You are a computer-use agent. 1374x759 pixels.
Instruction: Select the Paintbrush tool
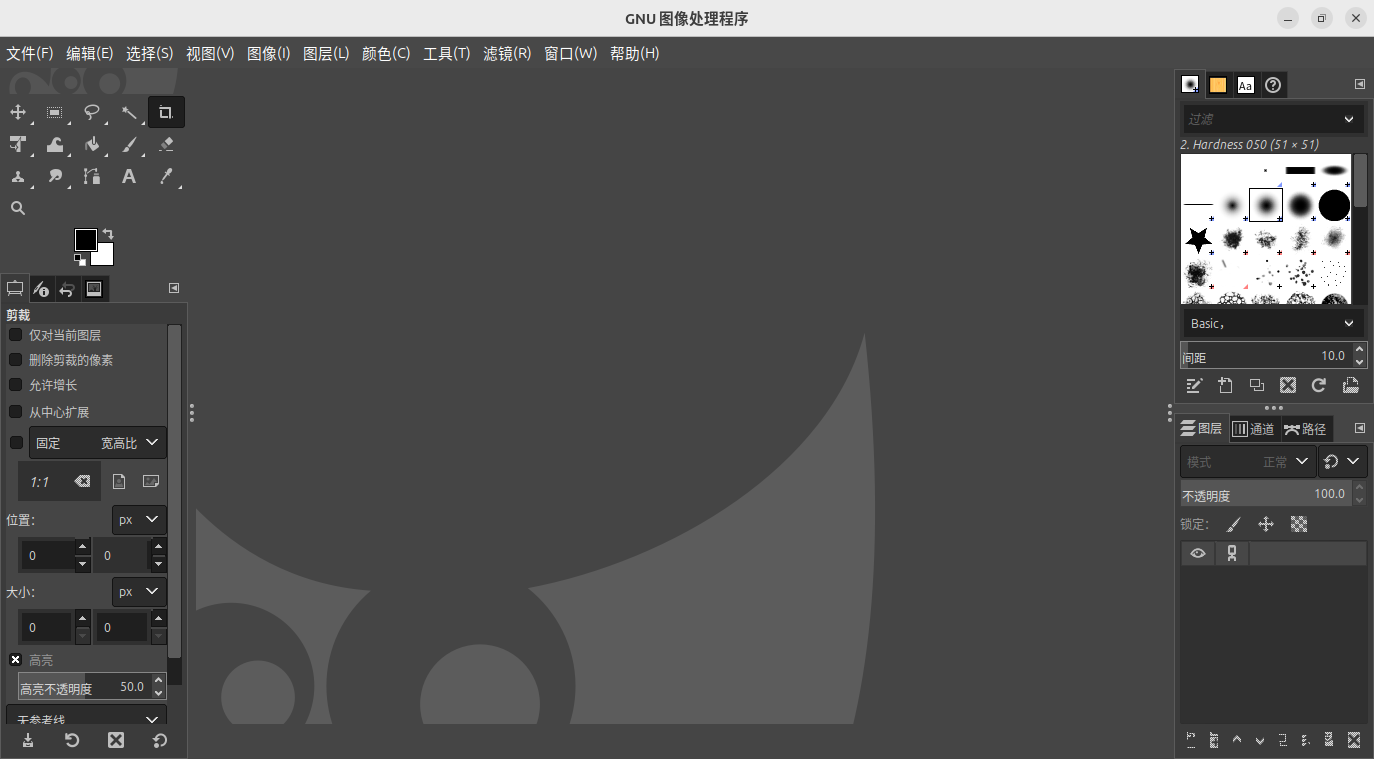[x=129, y=145]
